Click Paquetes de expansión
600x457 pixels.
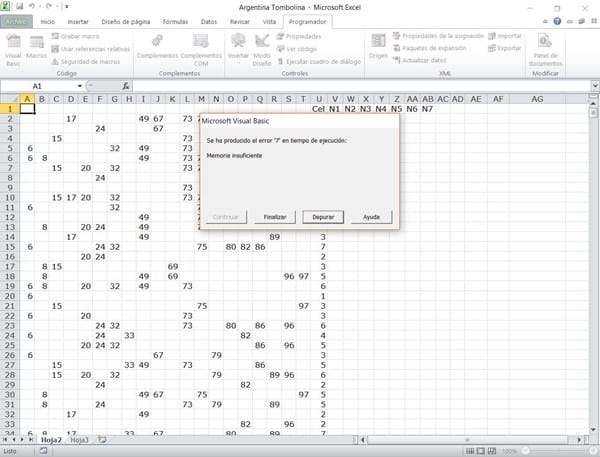[430, 48]
